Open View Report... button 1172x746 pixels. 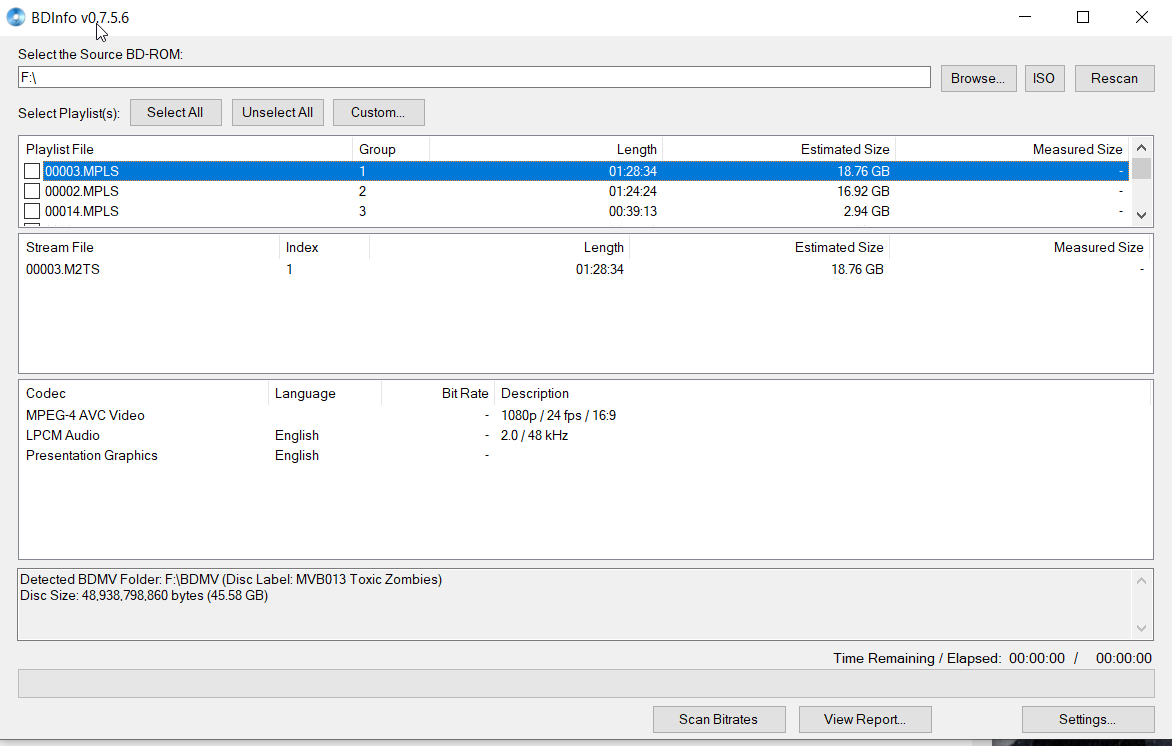coord(865,719)
